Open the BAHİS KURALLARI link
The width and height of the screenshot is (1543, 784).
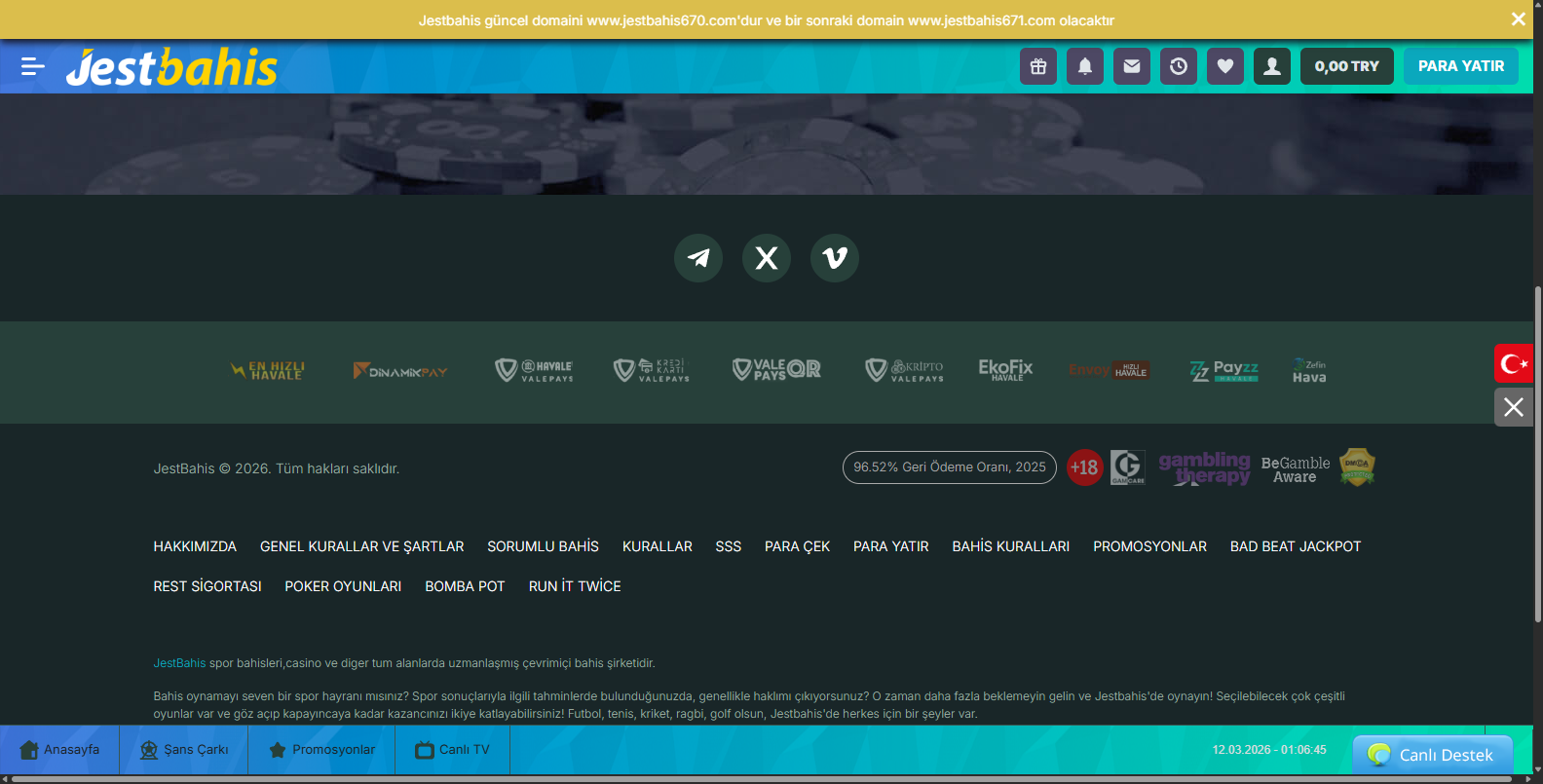click(1011, 546)
